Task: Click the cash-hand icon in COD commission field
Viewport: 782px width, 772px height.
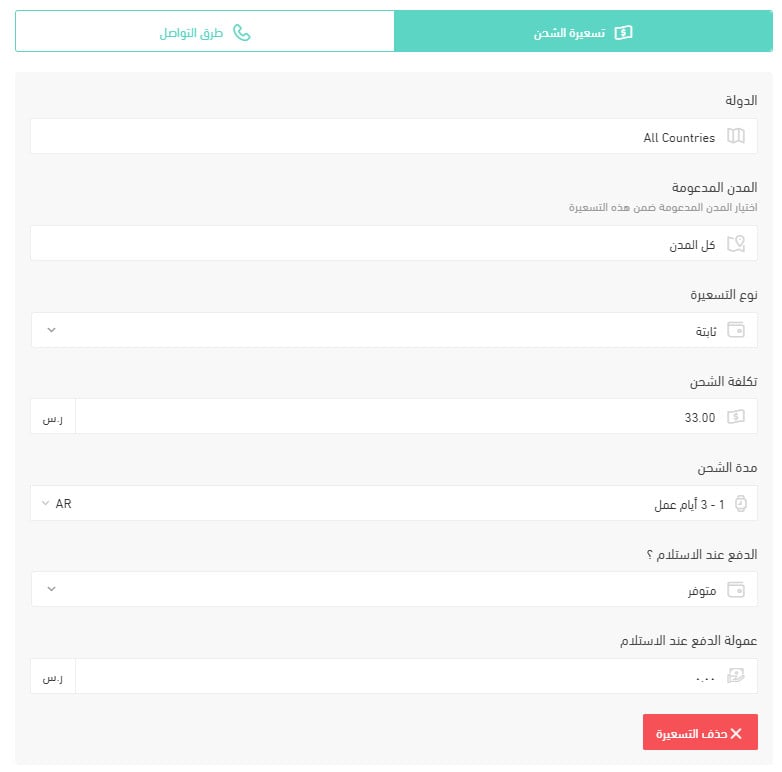Action: [x=736, y=676]
